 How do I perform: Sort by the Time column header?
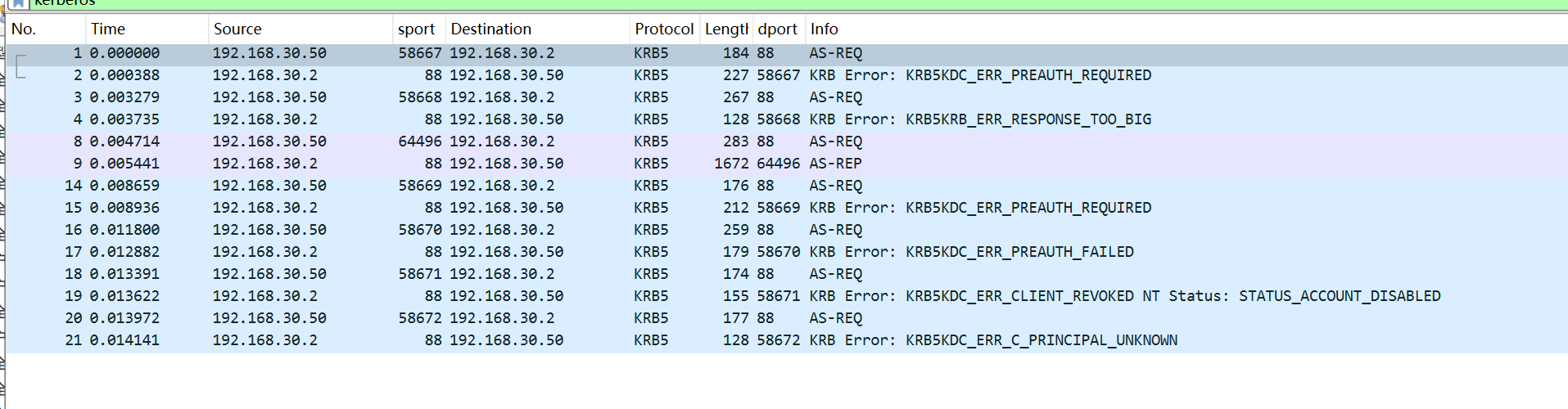pyautogui.click(x=108, y=29)
